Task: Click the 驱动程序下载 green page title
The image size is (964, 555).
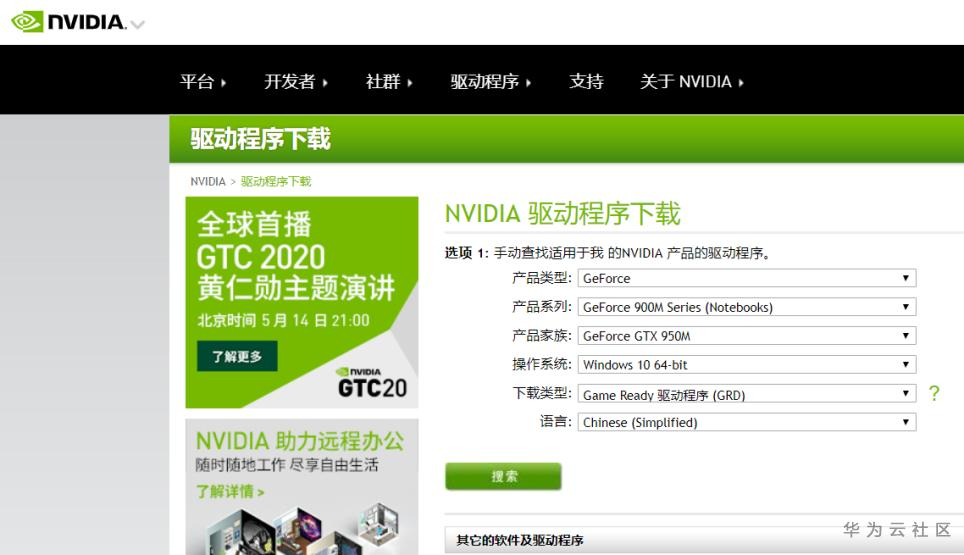Action: click(x=260, y=139)
